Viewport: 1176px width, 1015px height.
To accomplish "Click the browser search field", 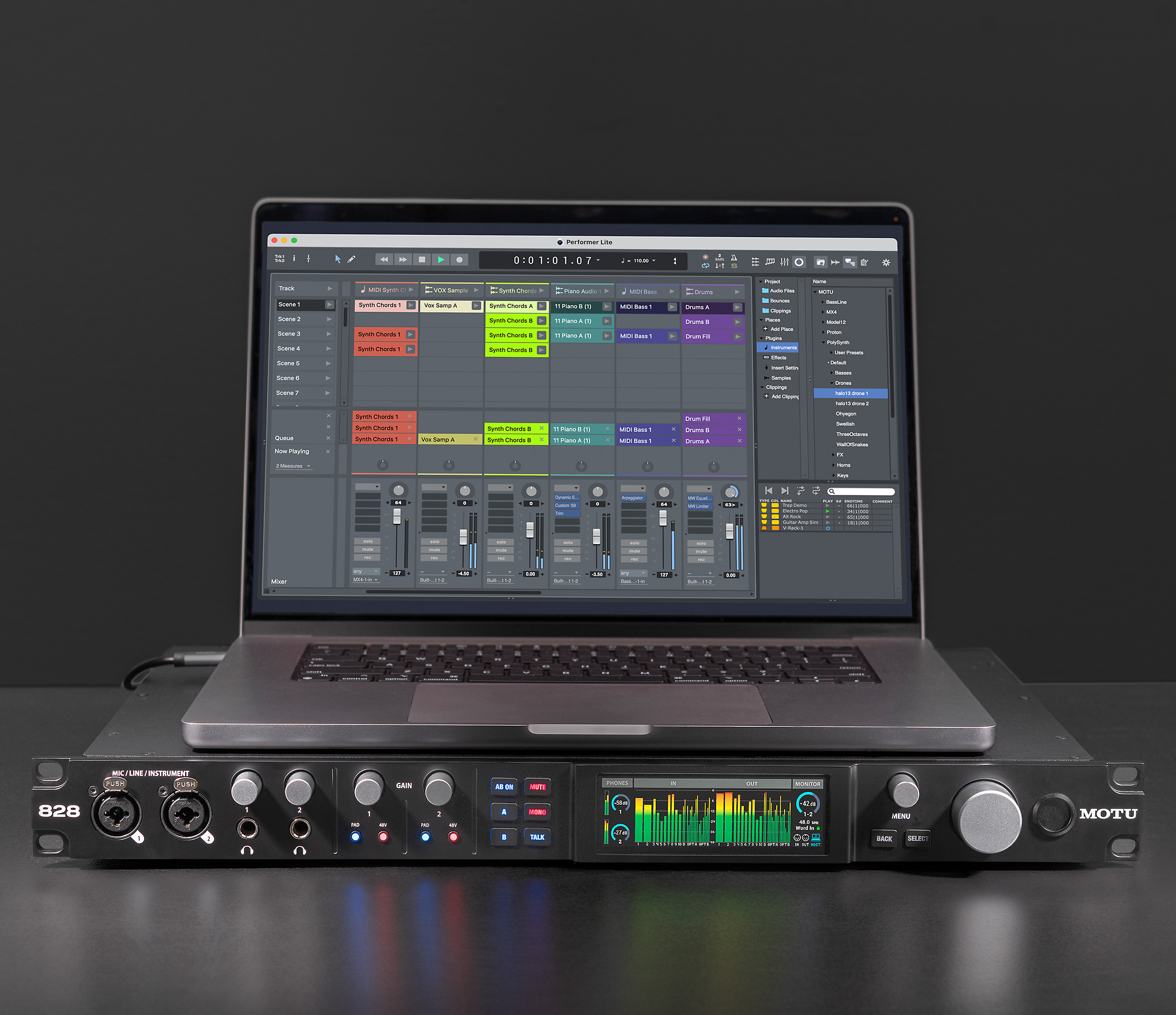I will click(862, 491).
